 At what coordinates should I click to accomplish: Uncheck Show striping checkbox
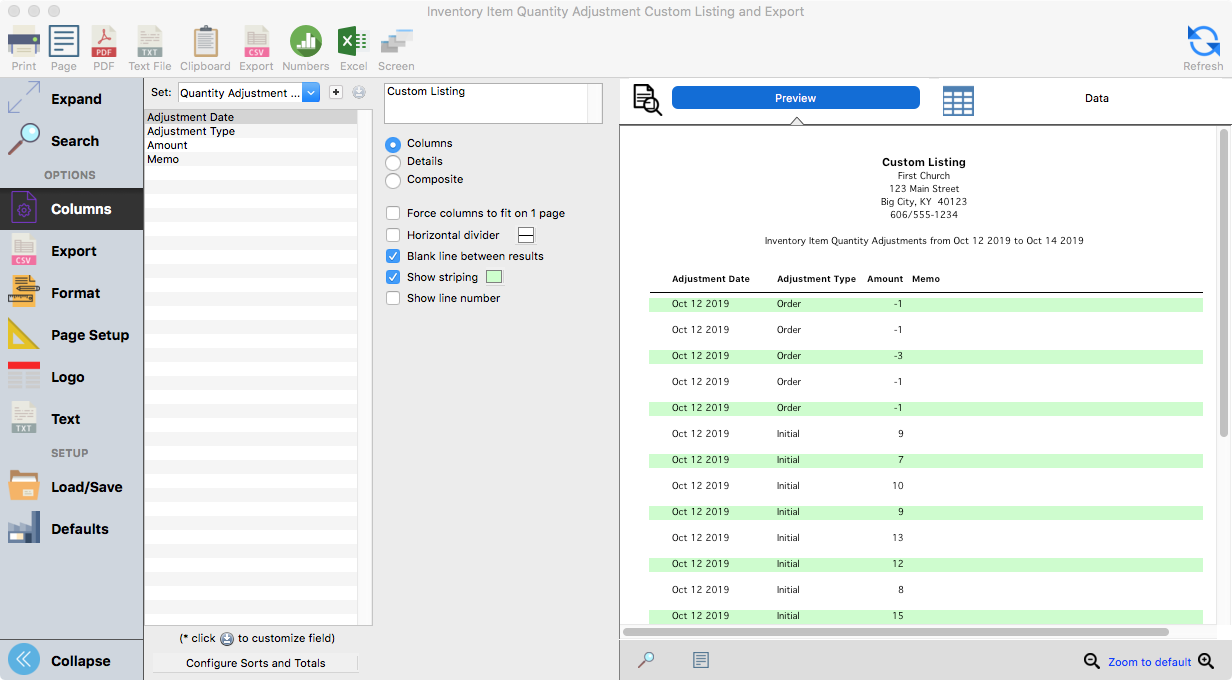[x=393, y=277]
